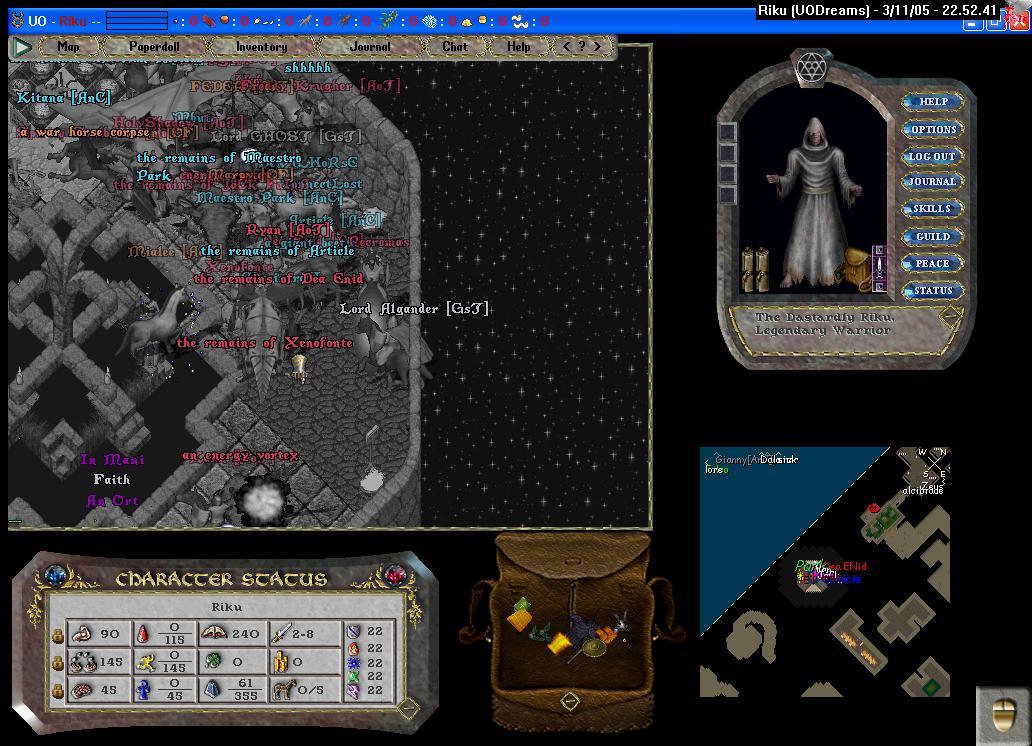This screenshot has width=1032, height=746.
Task: Click the pentagram virtue icon atop the paperdoll
Action: [811, 67]
